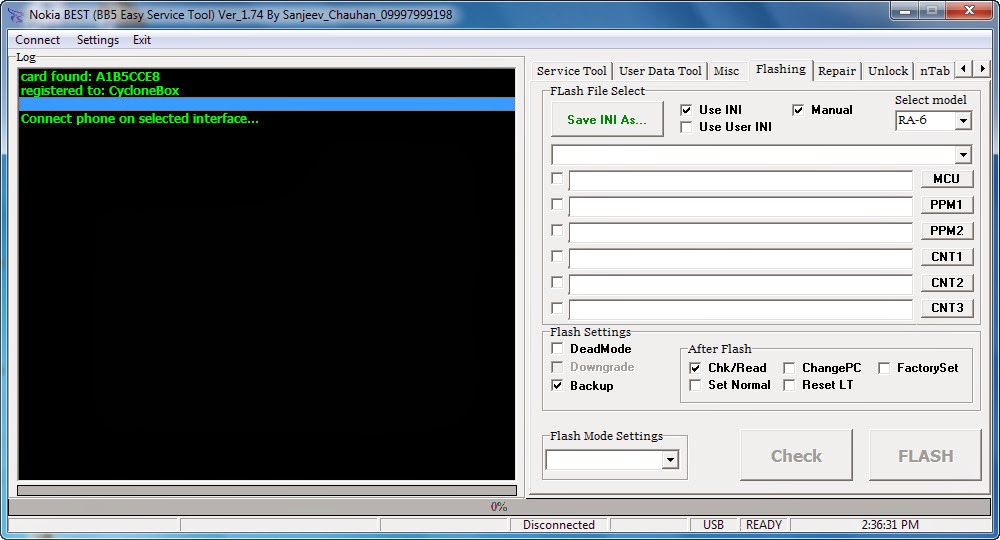1000x540 pixels.
Task: Click the Check button
Action: 796,455
